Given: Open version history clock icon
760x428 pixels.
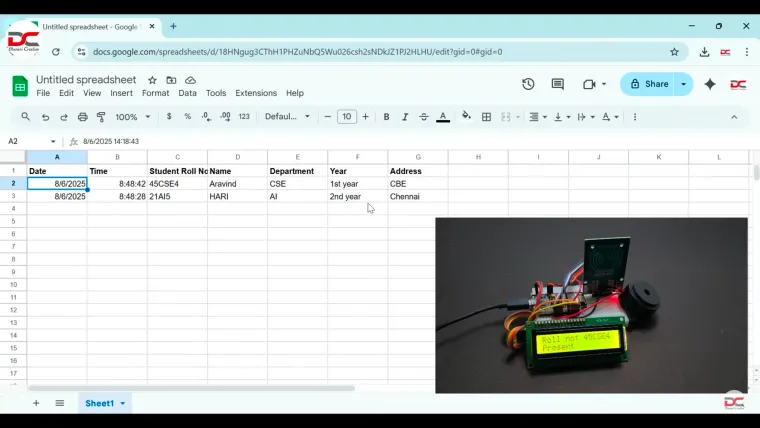Looking at the screenshot, I should pyautogui.click(x=528, y=84).
